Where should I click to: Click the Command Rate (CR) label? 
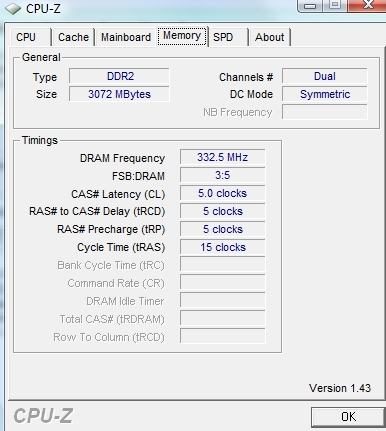pyautogui.click(x=116, y=283)
